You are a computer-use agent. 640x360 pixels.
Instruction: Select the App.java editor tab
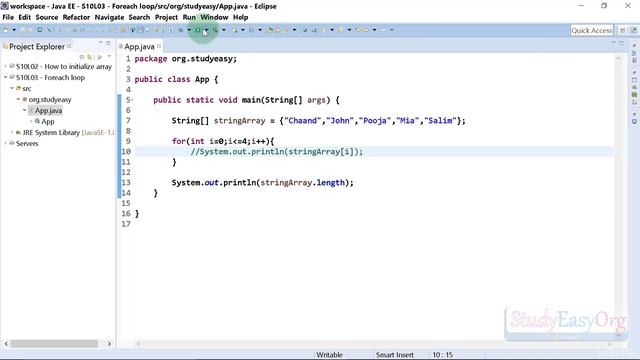click(x=139, y=47)
